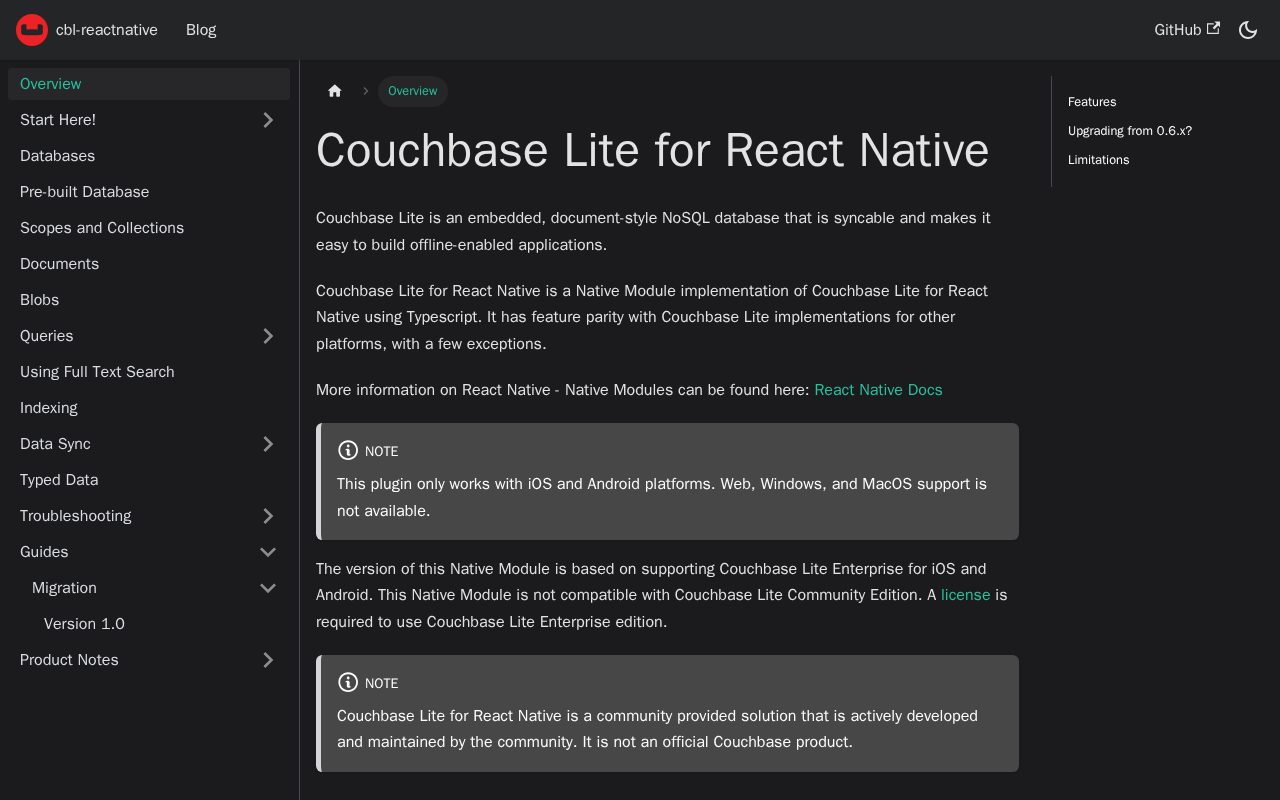
Task: Open the Indexing page
Action: coord(149,408)
